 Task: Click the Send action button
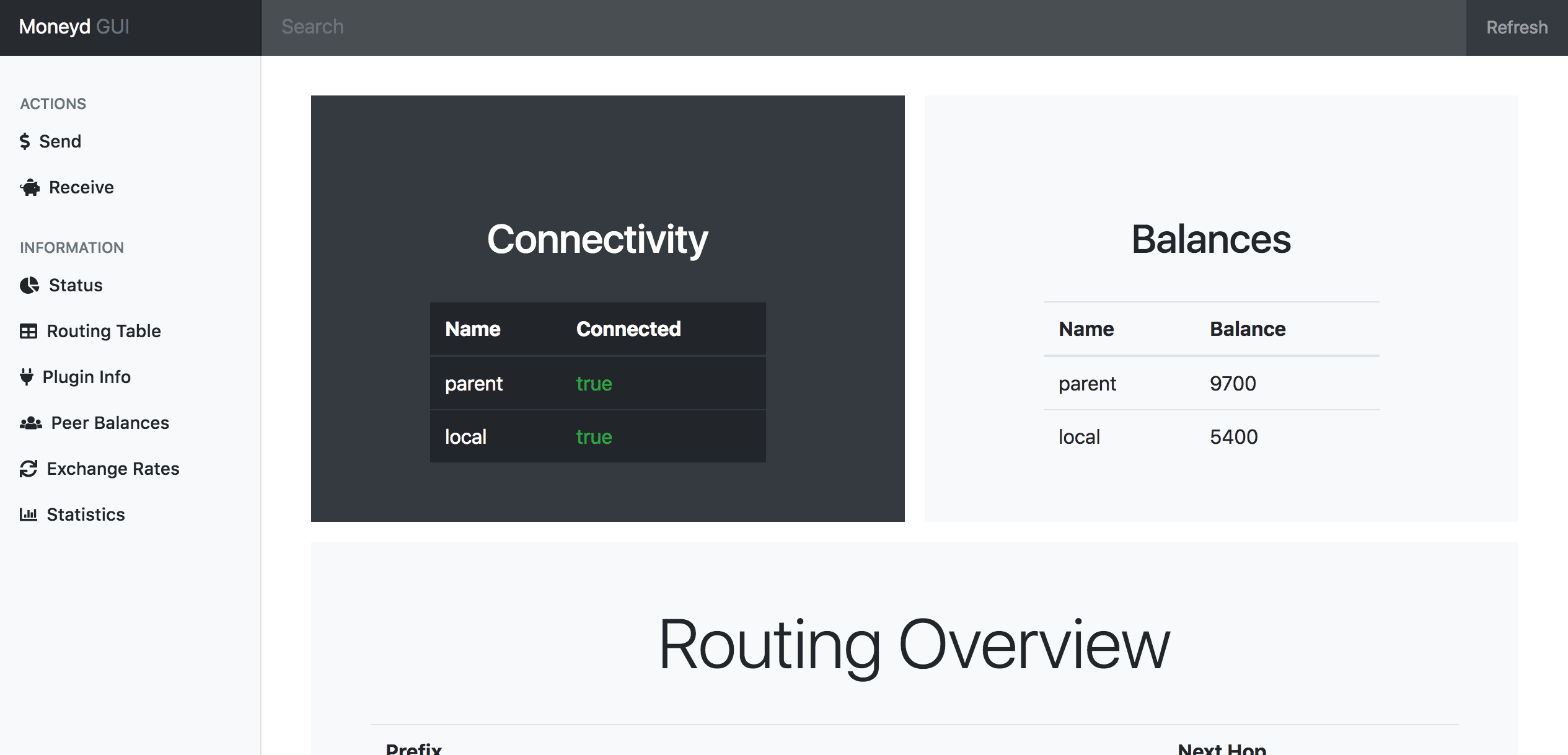(59, 140)
